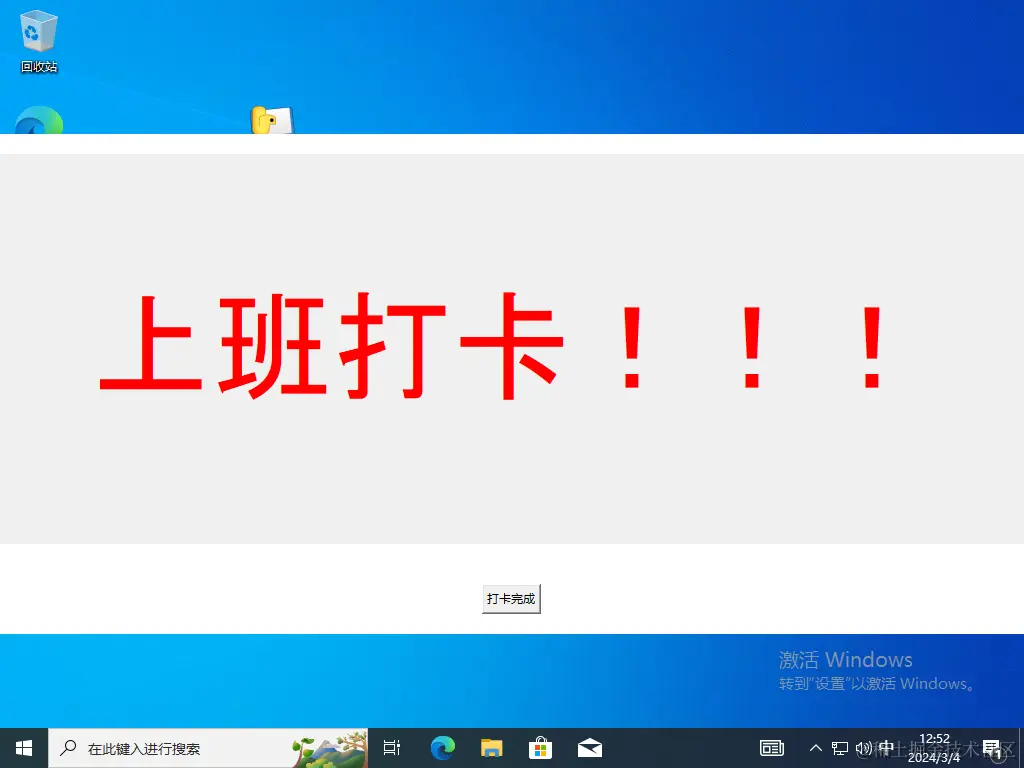Focus the taskbar search box 在此键入进行搜索
Screen dimensions: 1024x768
(x=208, y=748)
